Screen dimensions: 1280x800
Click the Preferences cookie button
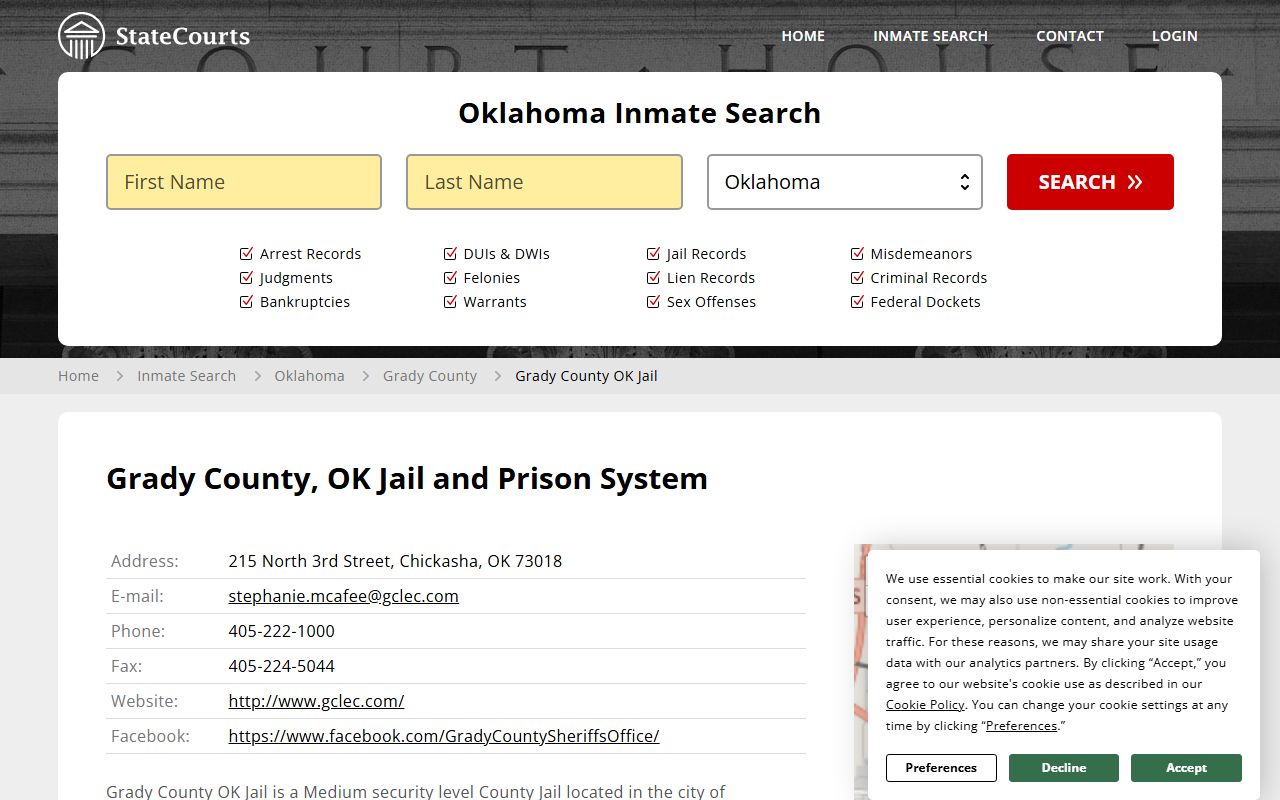(x=941, y=768)
